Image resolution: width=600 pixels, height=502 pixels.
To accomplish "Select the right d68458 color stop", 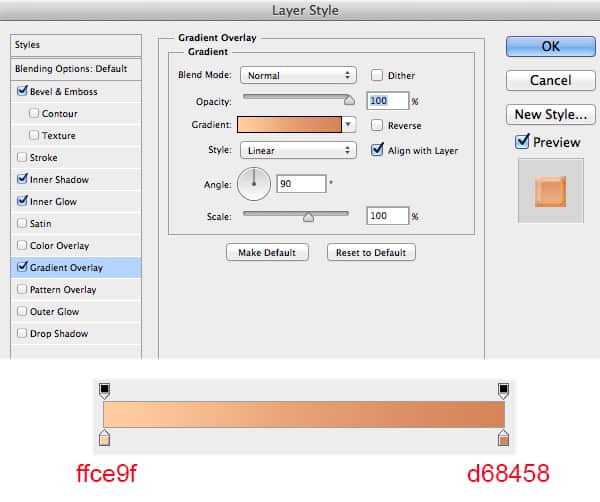I will click(504, 439).
